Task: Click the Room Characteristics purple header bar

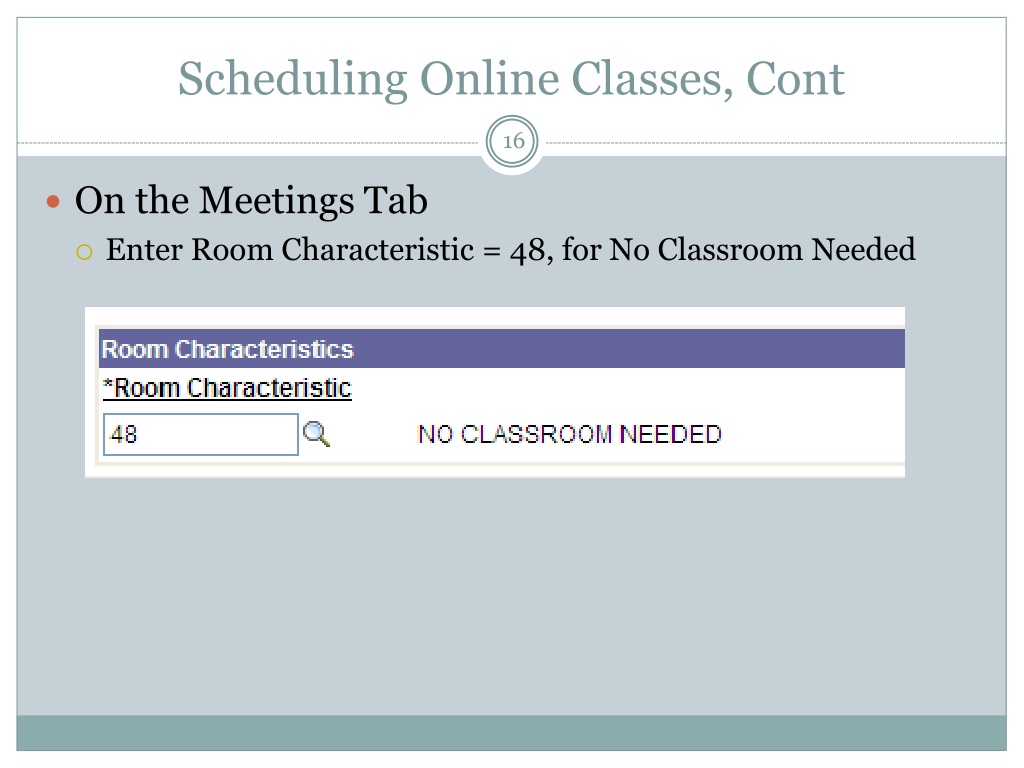Action: (x=502, y=349)
